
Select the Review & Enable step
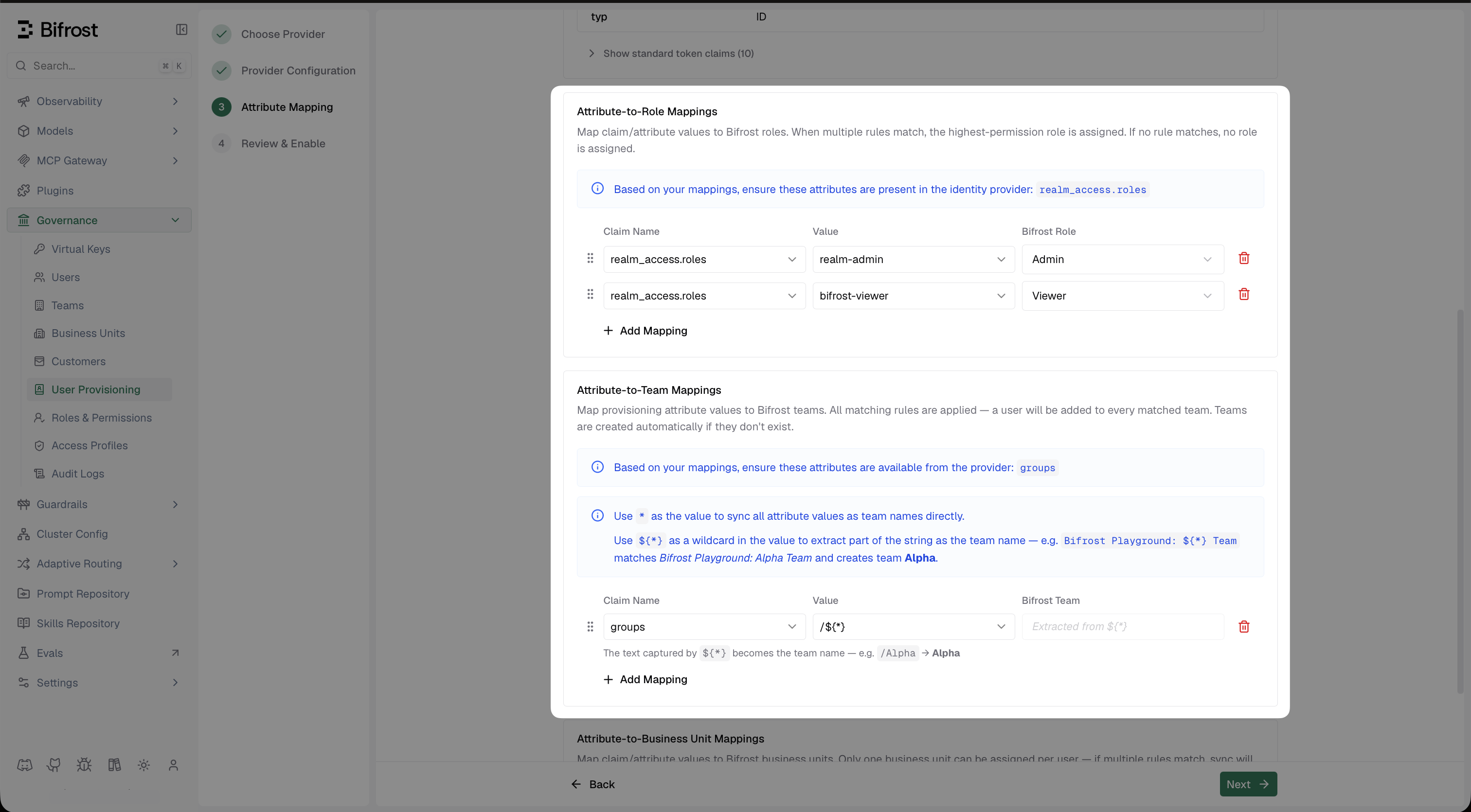coord(269,144)
